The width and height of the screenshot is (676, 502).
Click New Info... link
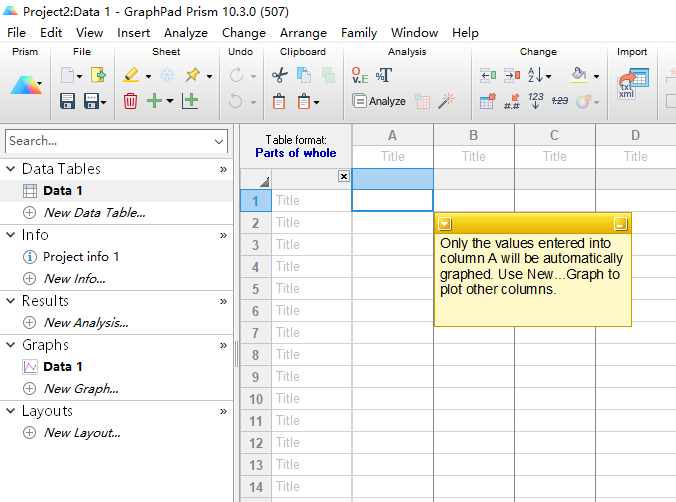click(x=75, y=279)
